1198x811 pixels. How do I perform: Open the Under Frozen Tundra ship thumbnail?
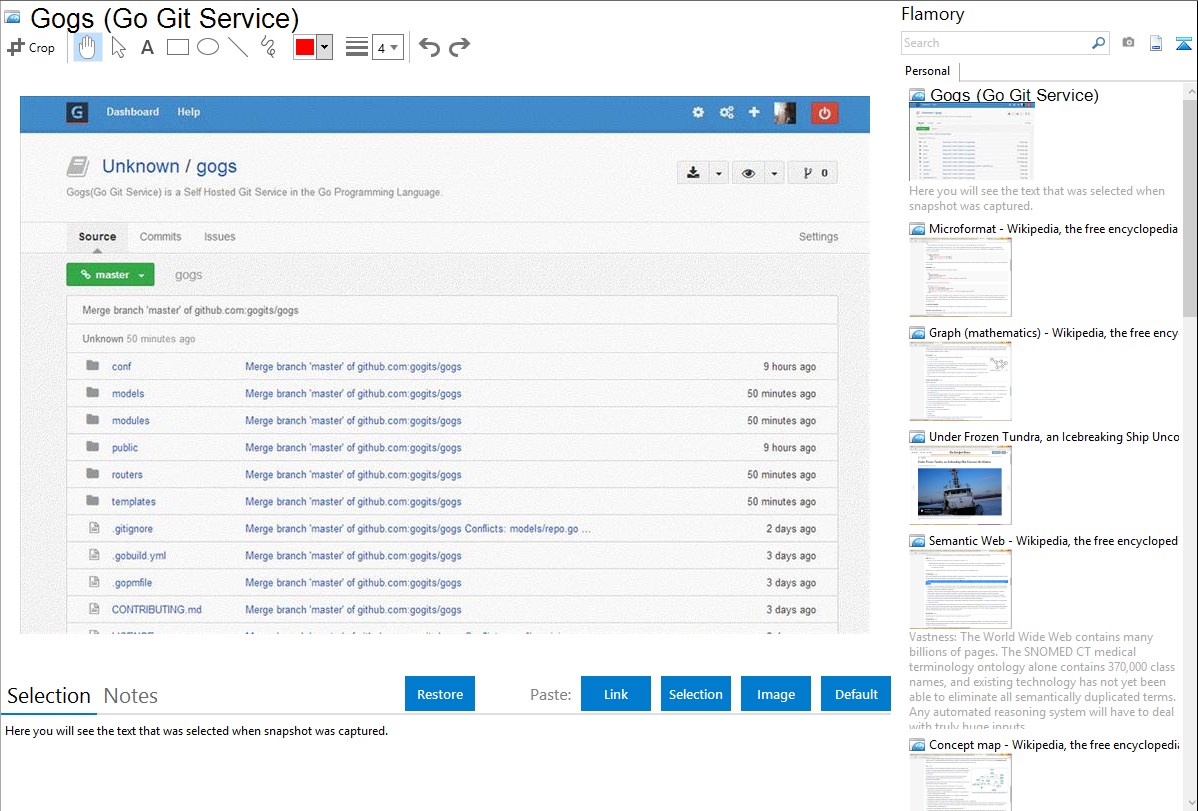(960, 485)
